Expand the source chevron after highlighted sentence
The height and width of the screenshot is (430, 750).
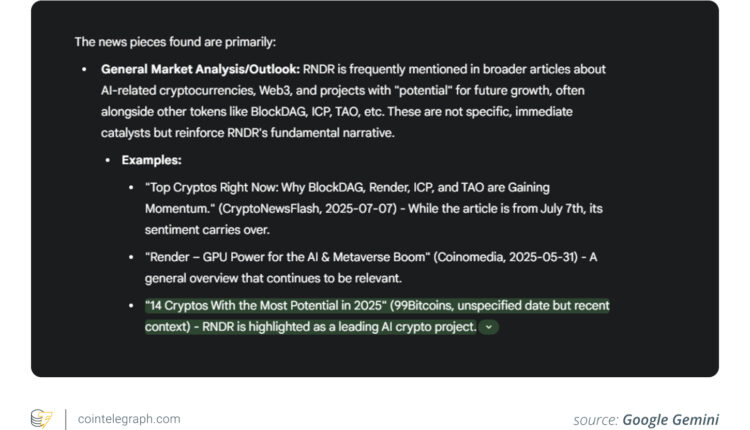[x=488, y=327]
